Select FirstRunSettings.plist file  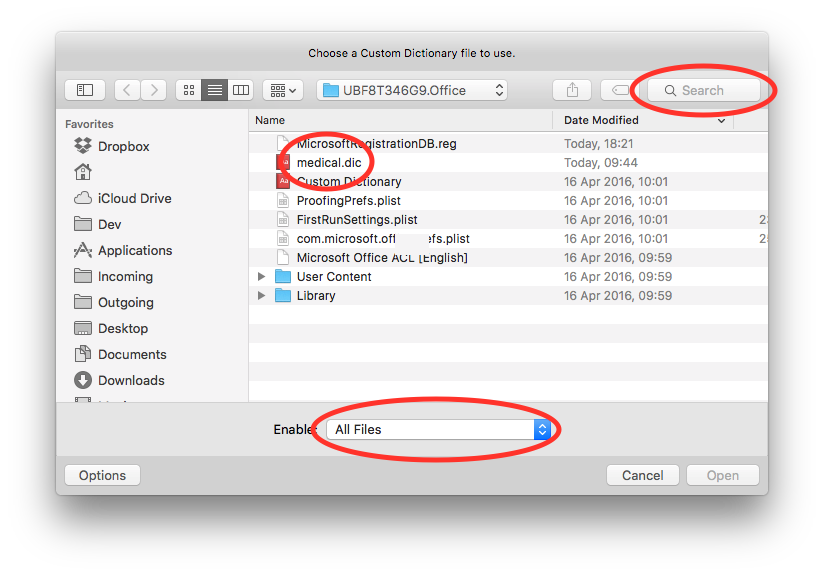point(508,220)
